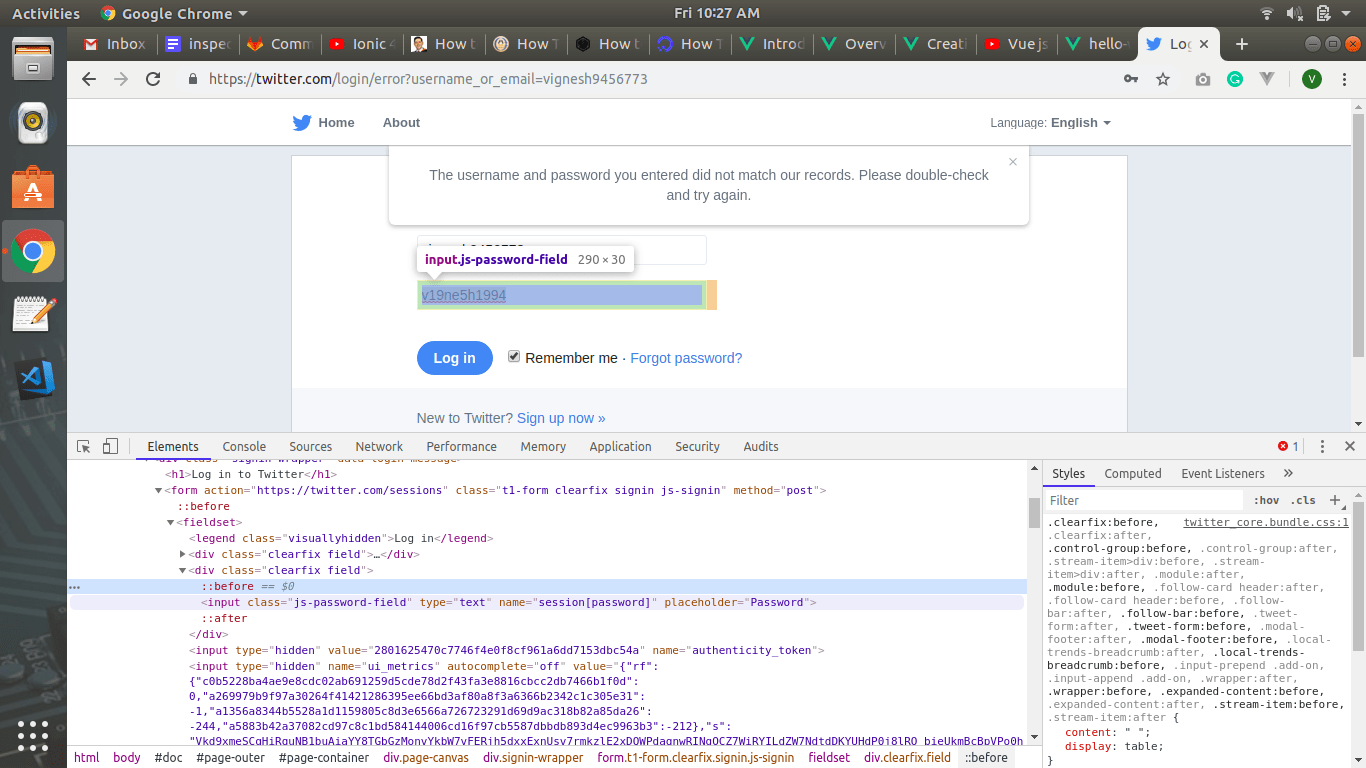Viewport: 1366px width, 768px height.
Task: Collapse the form element node
Action: click(x=158, y=490)
